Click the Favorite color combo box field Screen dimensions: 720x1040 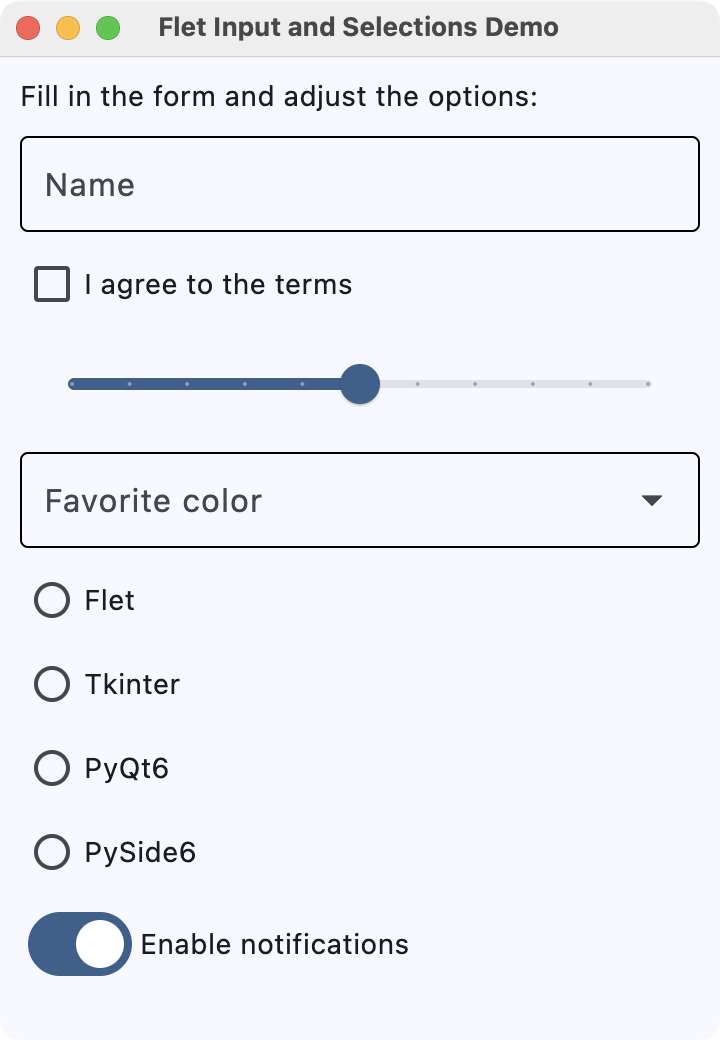[300, 500]
